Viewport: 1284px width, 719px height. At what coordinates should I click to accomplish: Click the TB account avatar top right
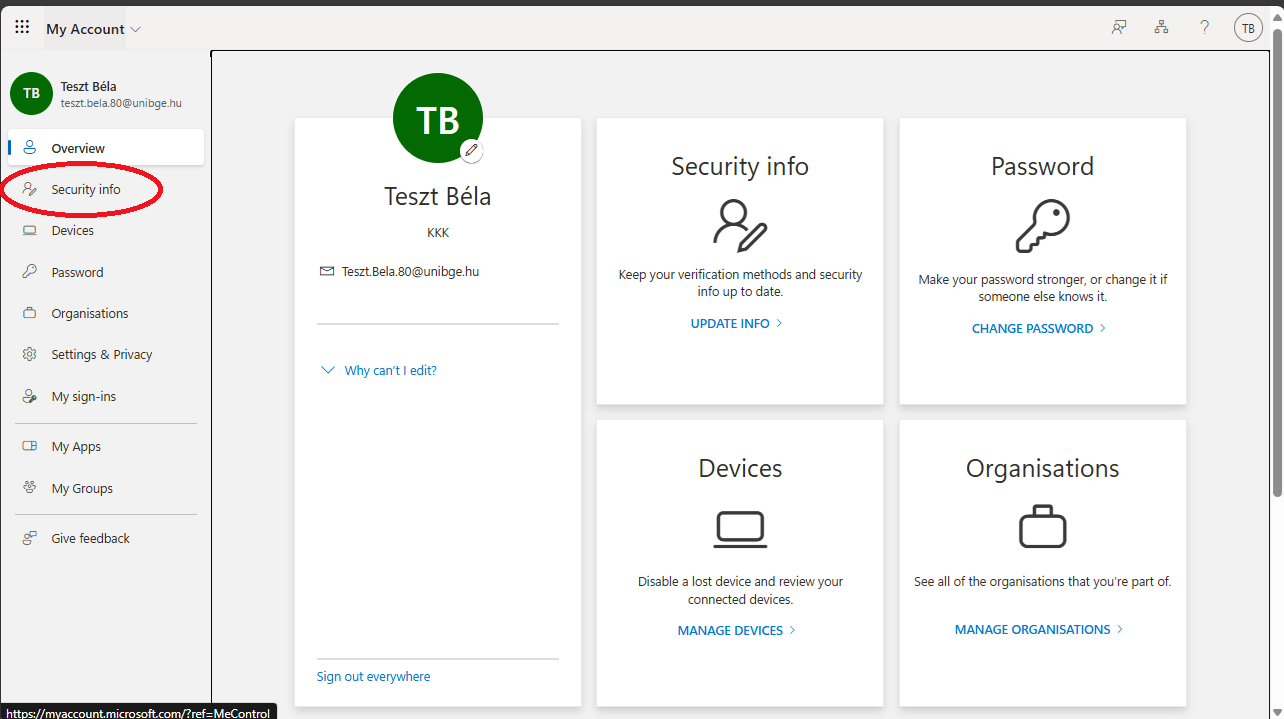[x=1248, y=28]
